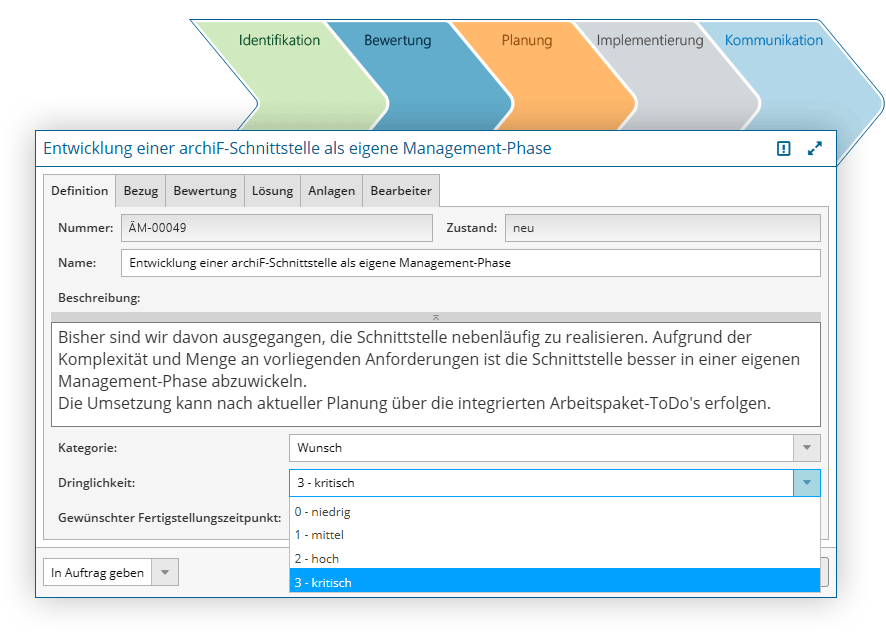This screenshot has height=635, width=886.
Task: Click the expand dialog arrows icon
Action: pyautogui.click(x=815, y=148)
